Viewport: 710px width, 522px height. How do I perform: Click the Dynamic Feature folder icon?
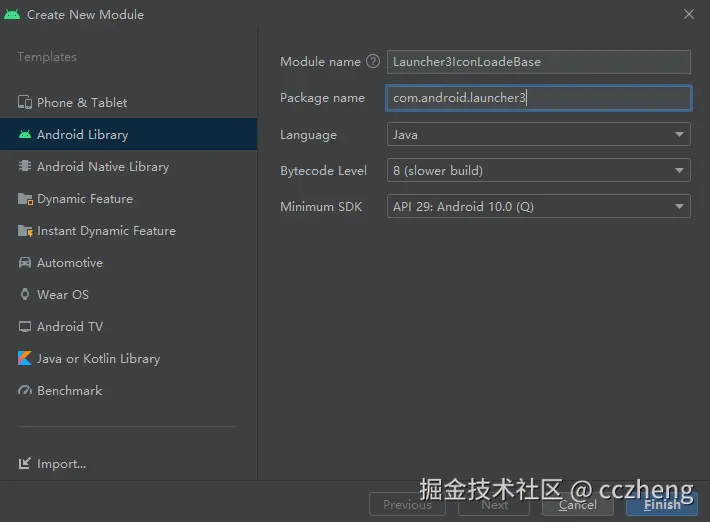click(x=25, y=199)
